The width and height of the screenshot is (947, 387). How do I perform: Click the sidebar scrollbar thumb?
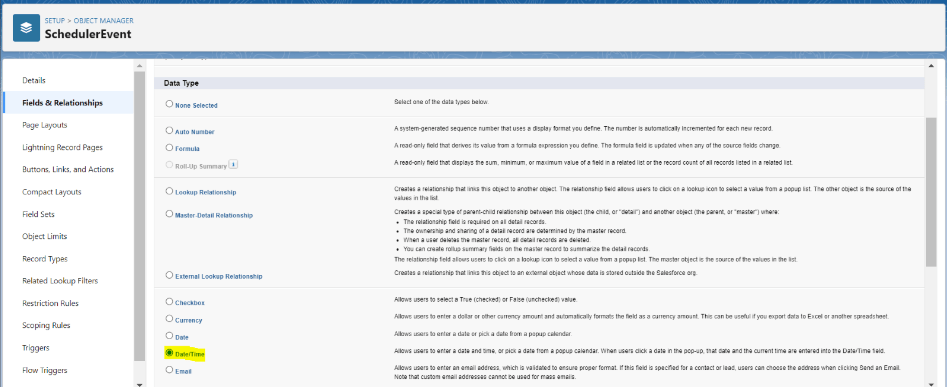click(140, 216)
